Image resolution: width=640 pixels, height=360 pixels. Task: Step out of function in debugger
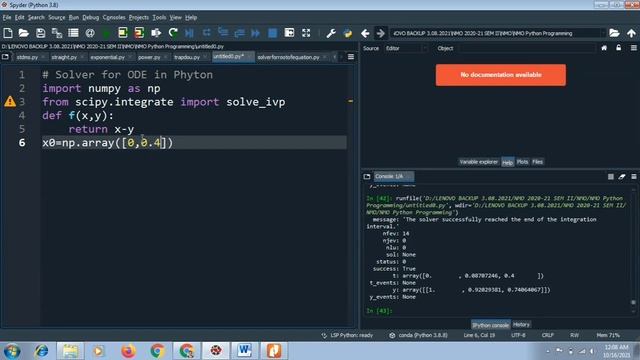[x=240, y=33]
